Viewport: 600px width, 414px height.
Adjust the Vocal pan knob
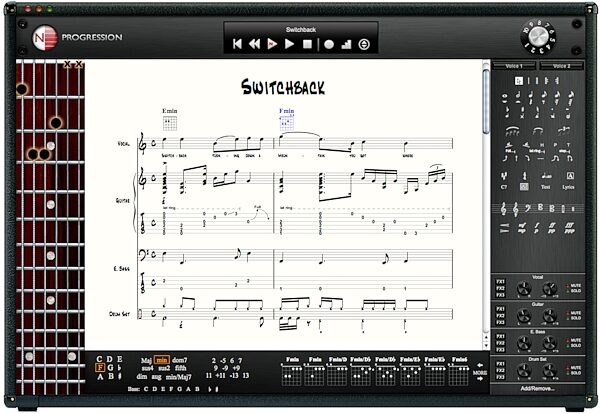(524, 289)
